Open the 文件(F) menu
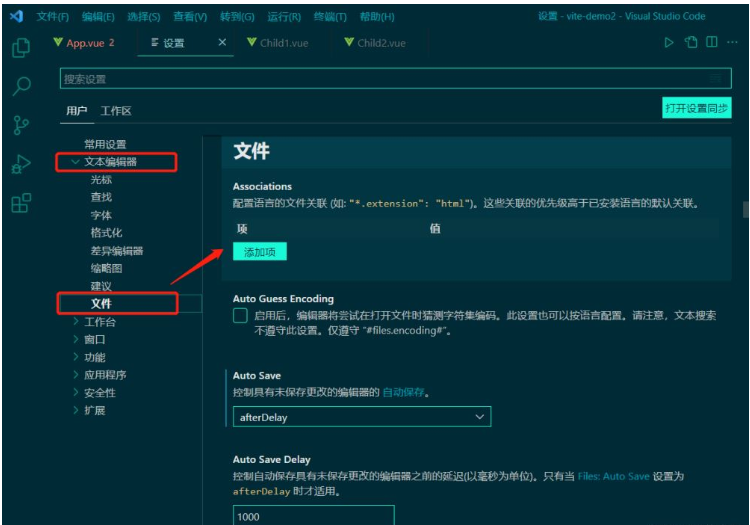Screen dimensions: 750x525 [53, 17]
